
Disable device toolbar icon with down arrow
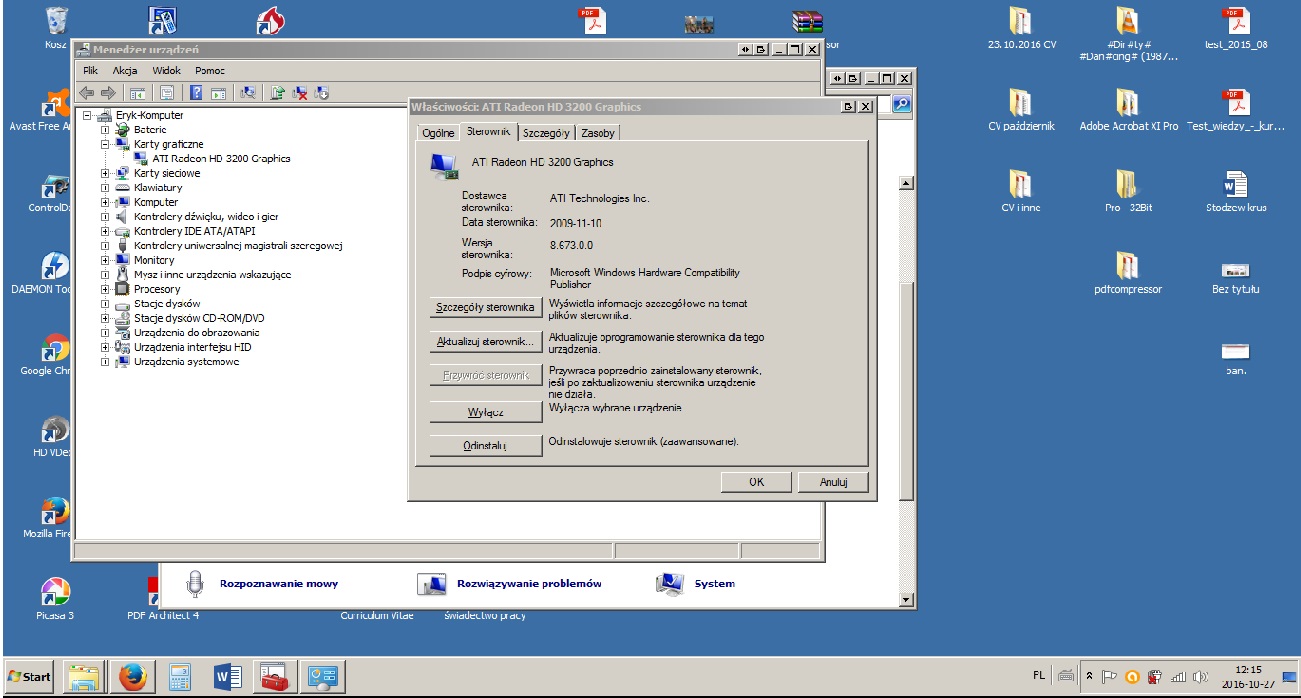[x=322, y=93]
